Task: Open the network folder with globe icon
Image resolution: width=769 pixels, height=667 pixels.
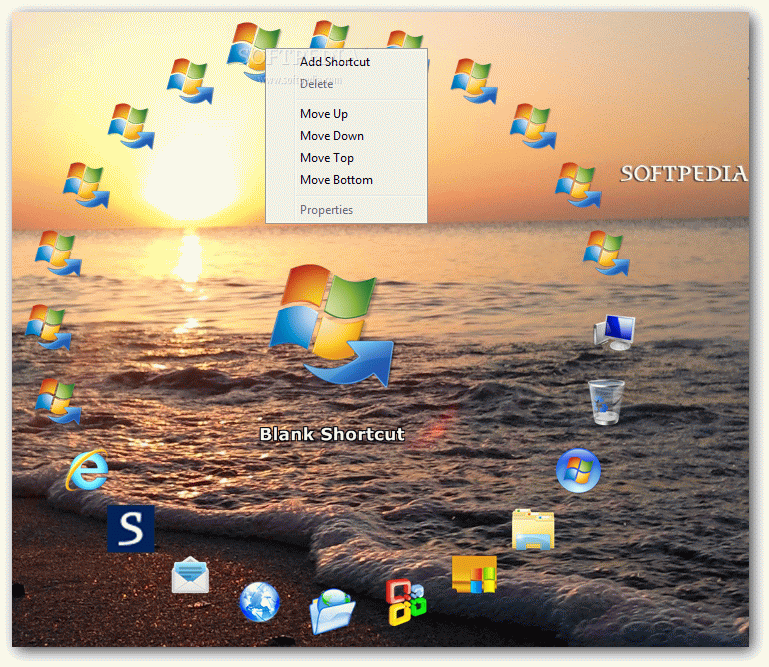Action: tap(333, 610)
